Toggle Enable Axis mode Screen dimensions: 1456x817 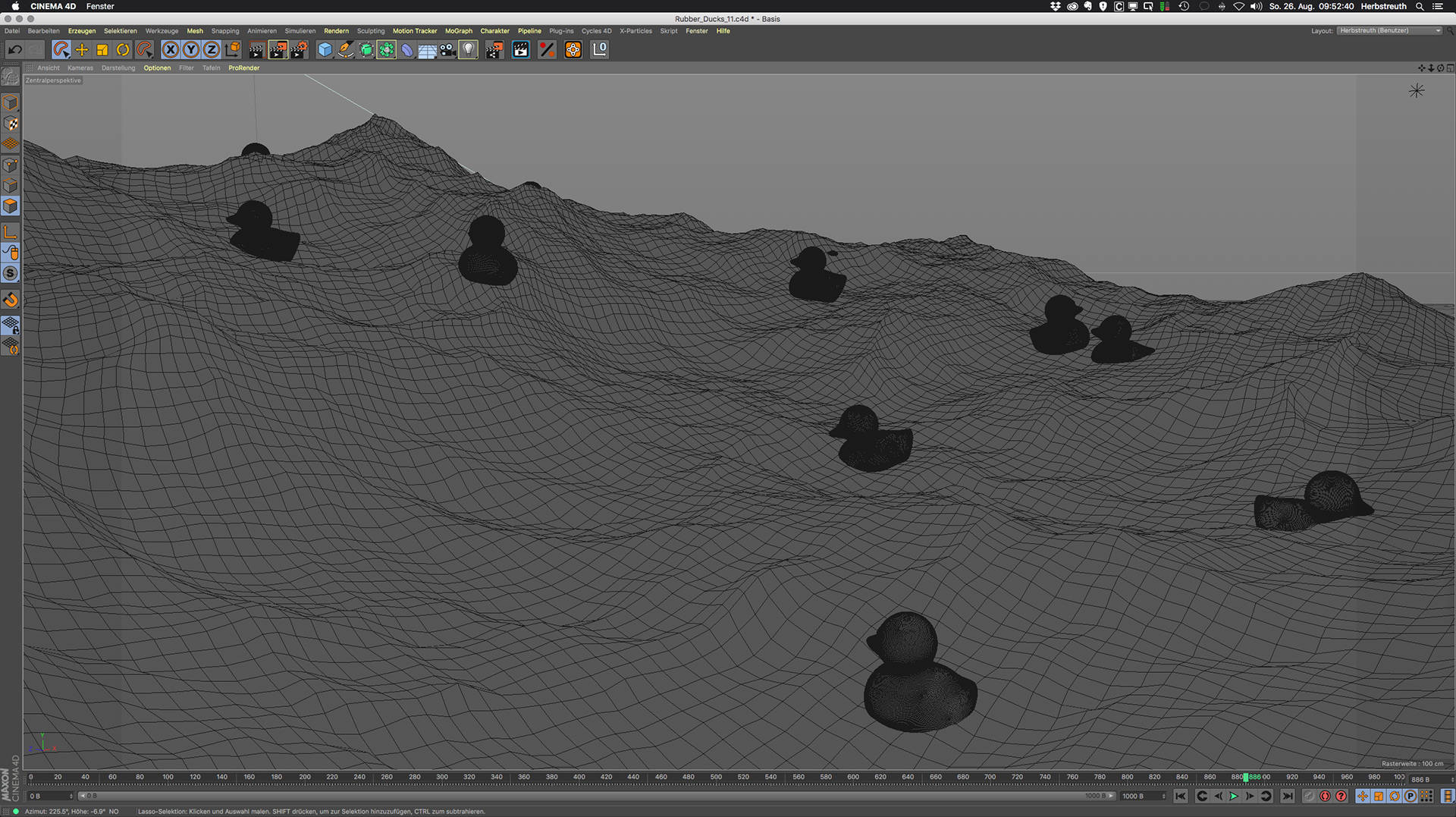pos(11,232)
